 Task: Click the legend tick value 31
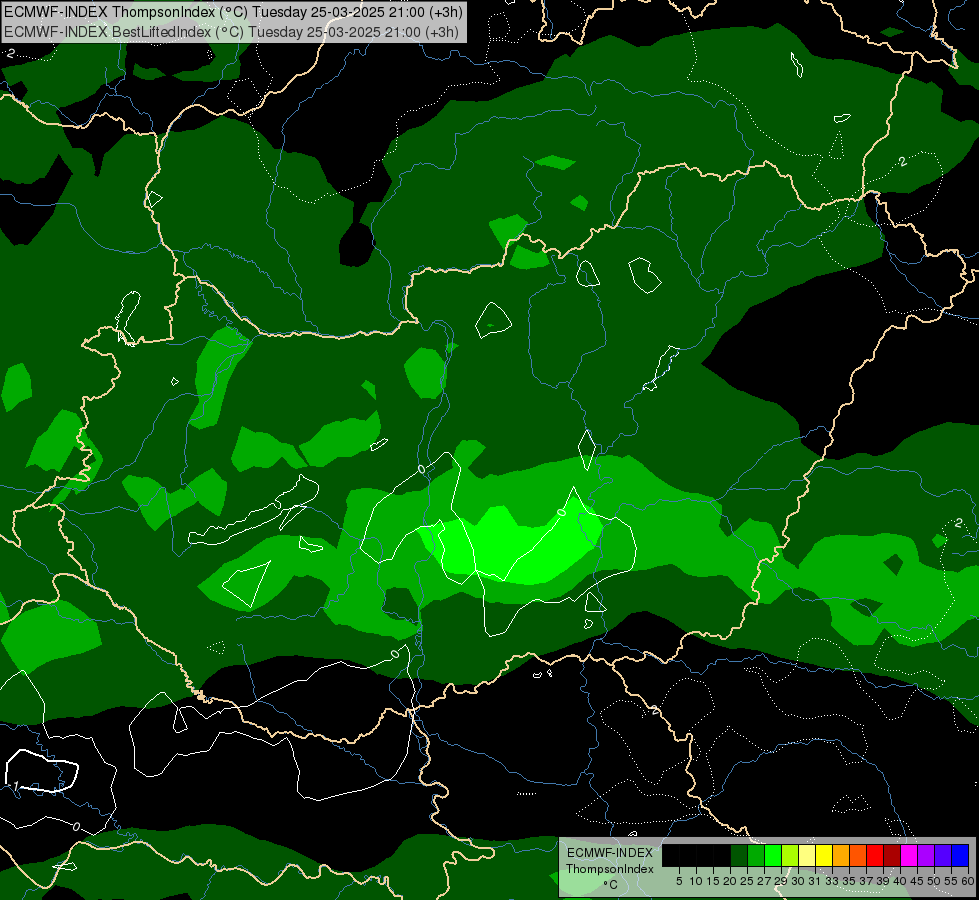pos(815,881)
